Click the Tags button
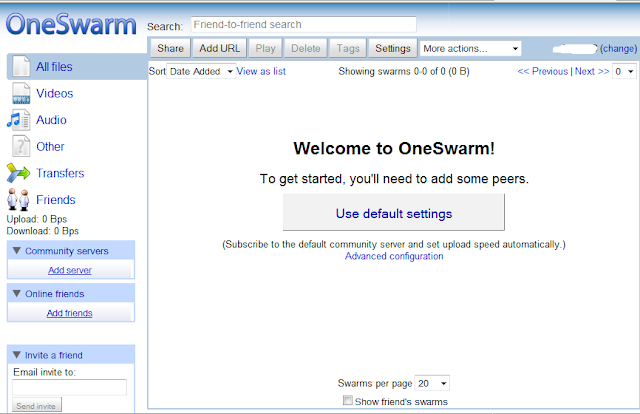The image size is (640, 414). point(348,49)
